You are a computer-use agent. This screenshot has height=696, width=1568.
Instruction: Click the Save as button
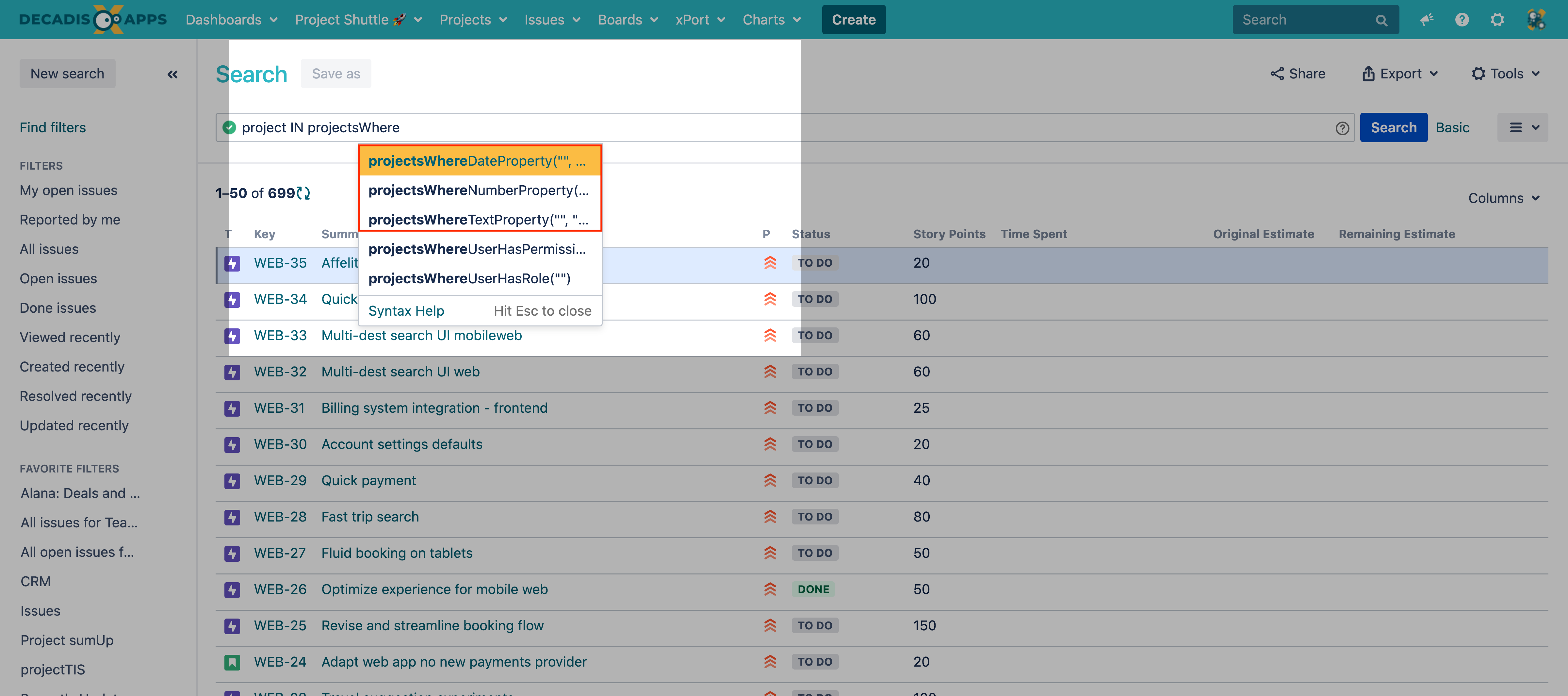pyautogui.click(x=336, y=74)
